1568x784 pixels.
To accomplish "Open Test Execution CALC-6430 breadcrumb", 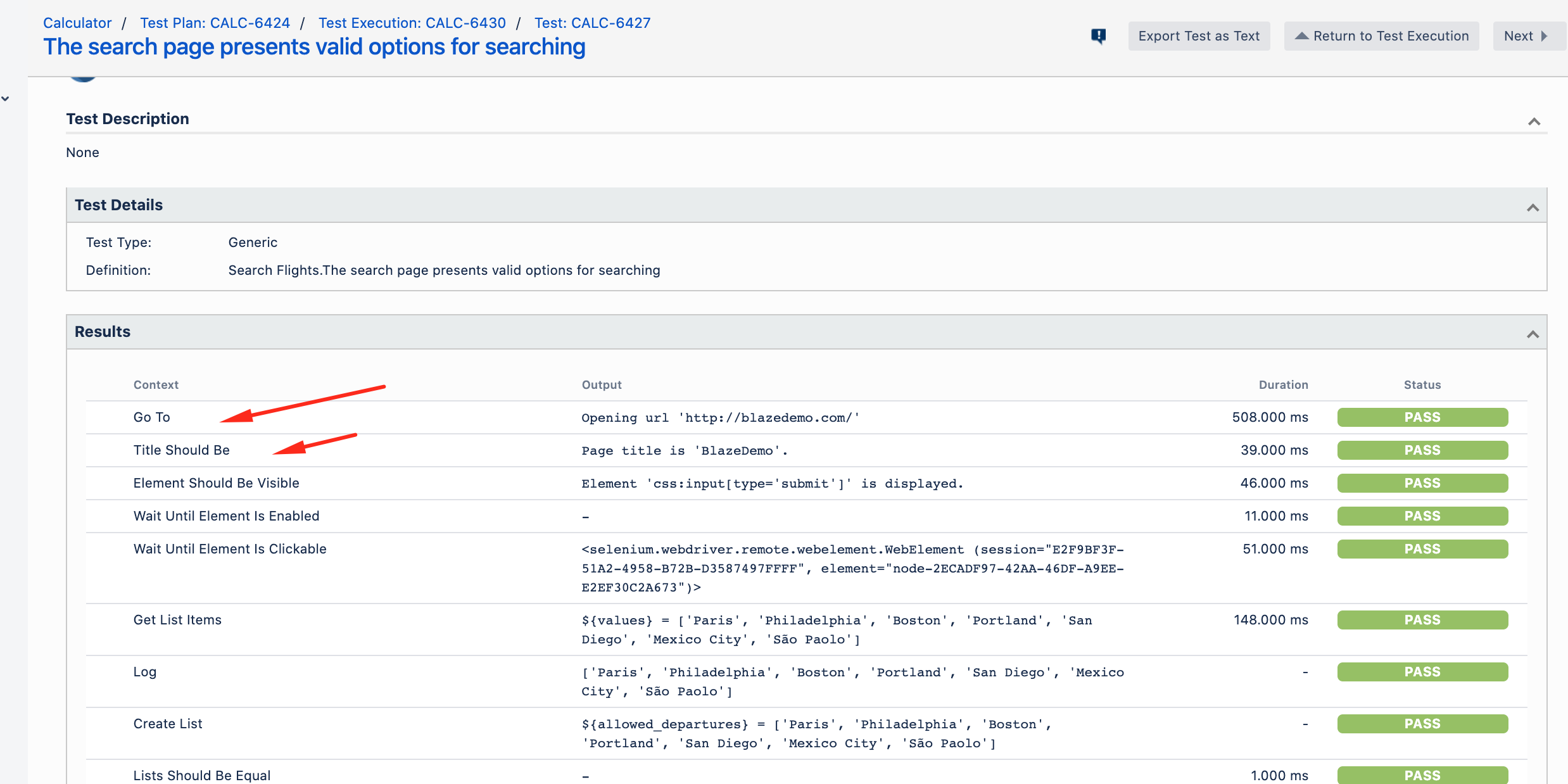I will point(412,23).
